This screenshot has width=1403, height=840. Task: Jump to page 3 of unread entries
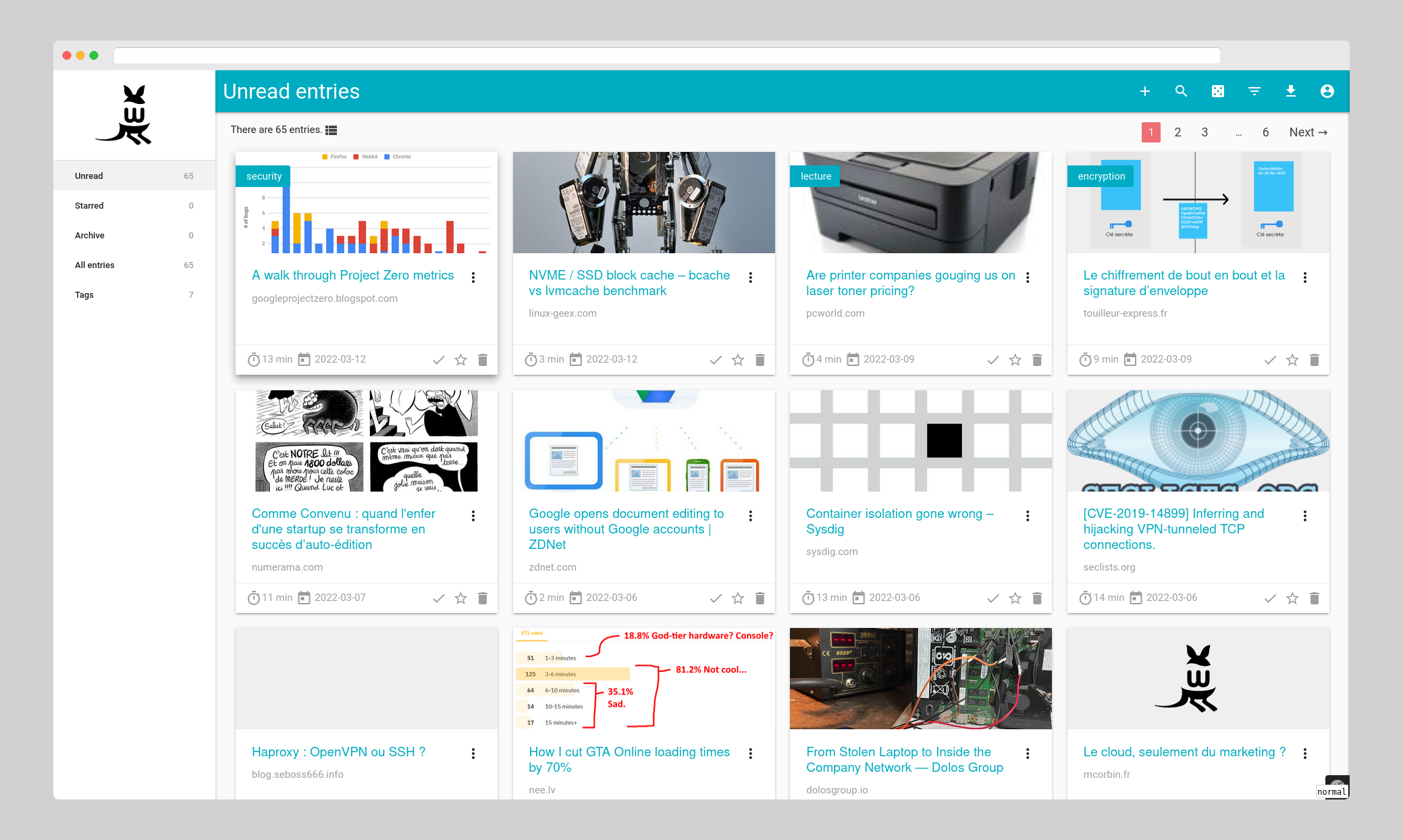1204,132
